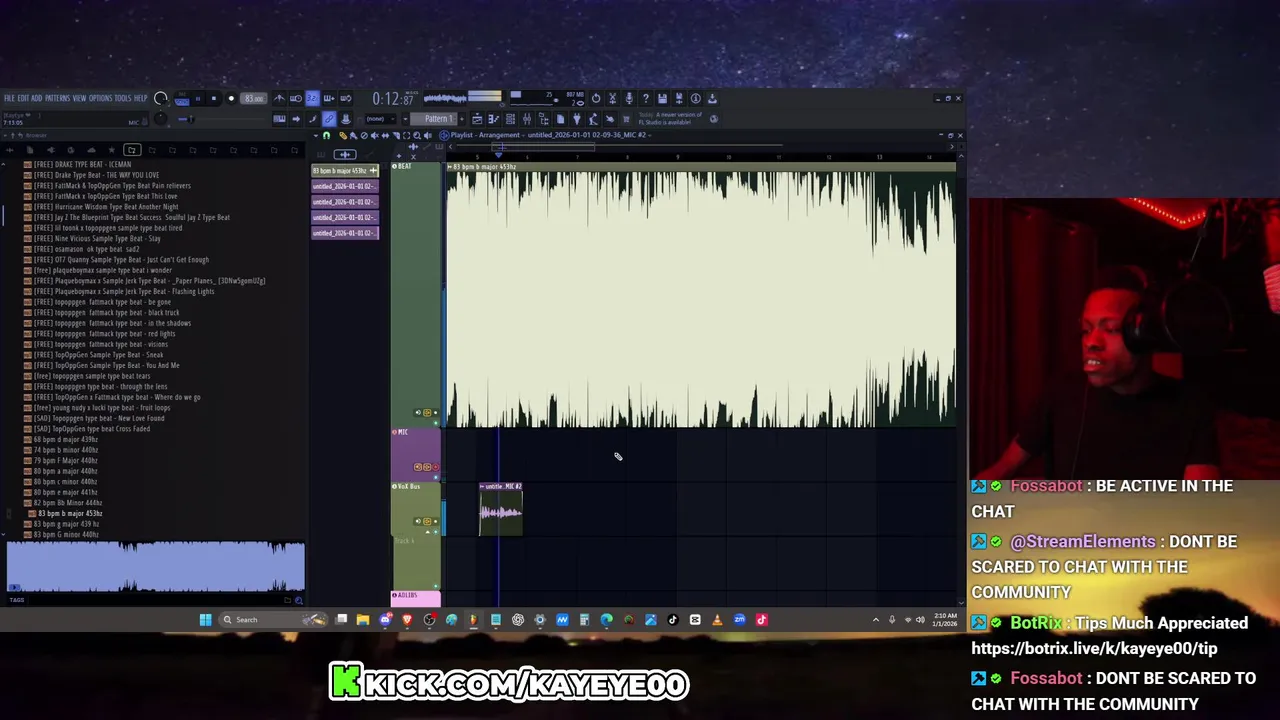Viewport: 1280px width, 720px height.
Task: Click the browser preview waveform
Action: (x=155, y=567)
